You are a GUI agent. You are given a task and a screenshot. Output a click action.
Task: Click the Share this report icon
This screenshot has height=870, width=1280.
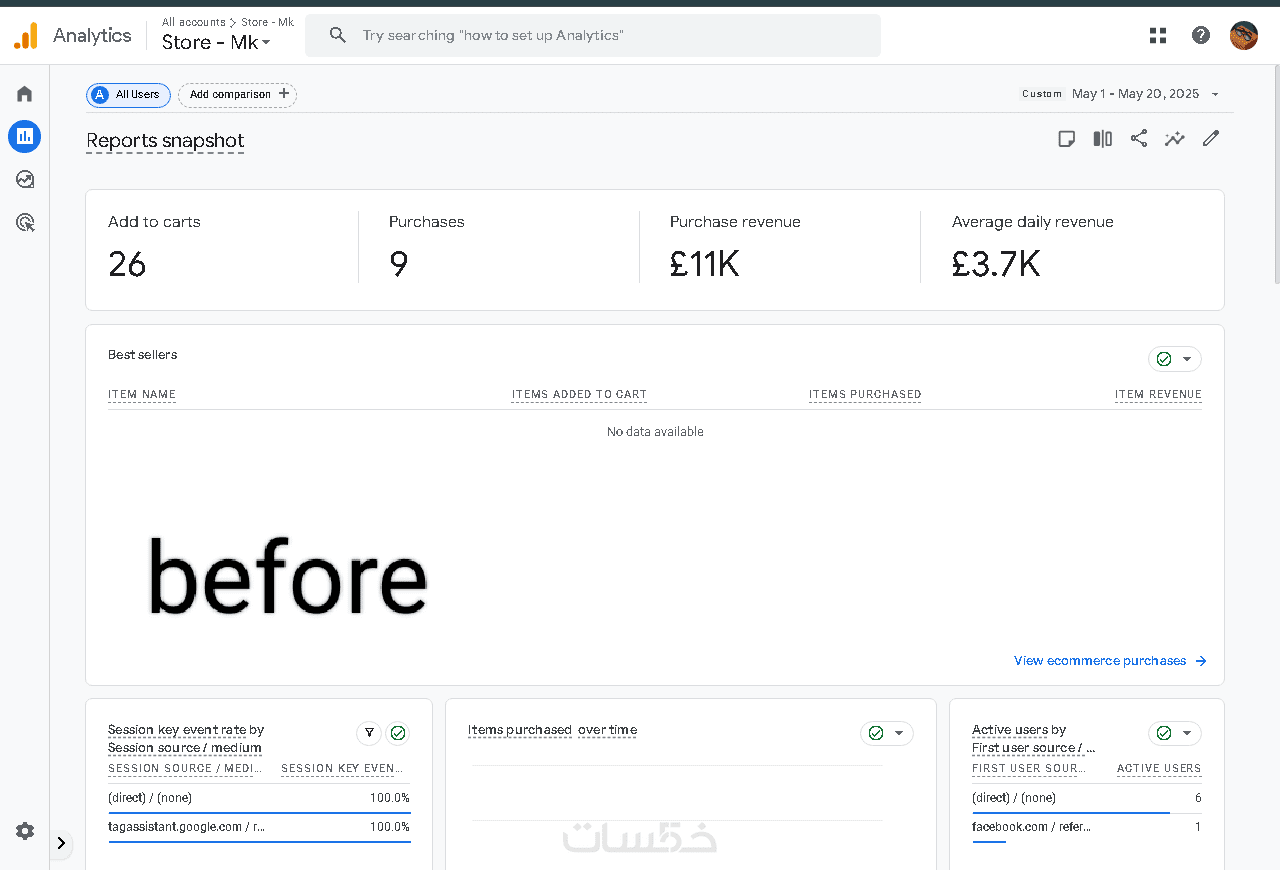tap(1139, 139)
